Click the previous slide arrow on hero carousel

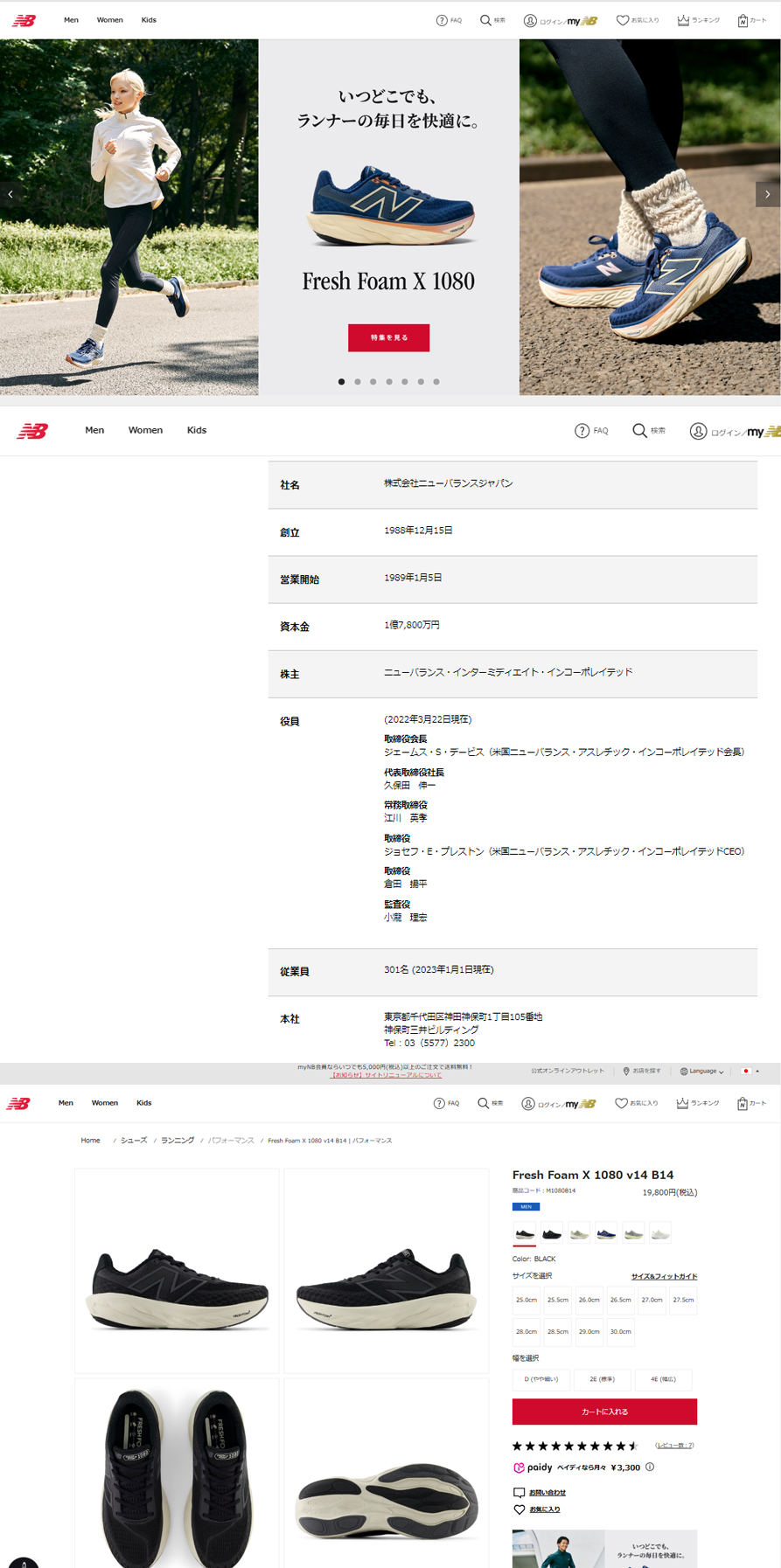tap(10, 194)
